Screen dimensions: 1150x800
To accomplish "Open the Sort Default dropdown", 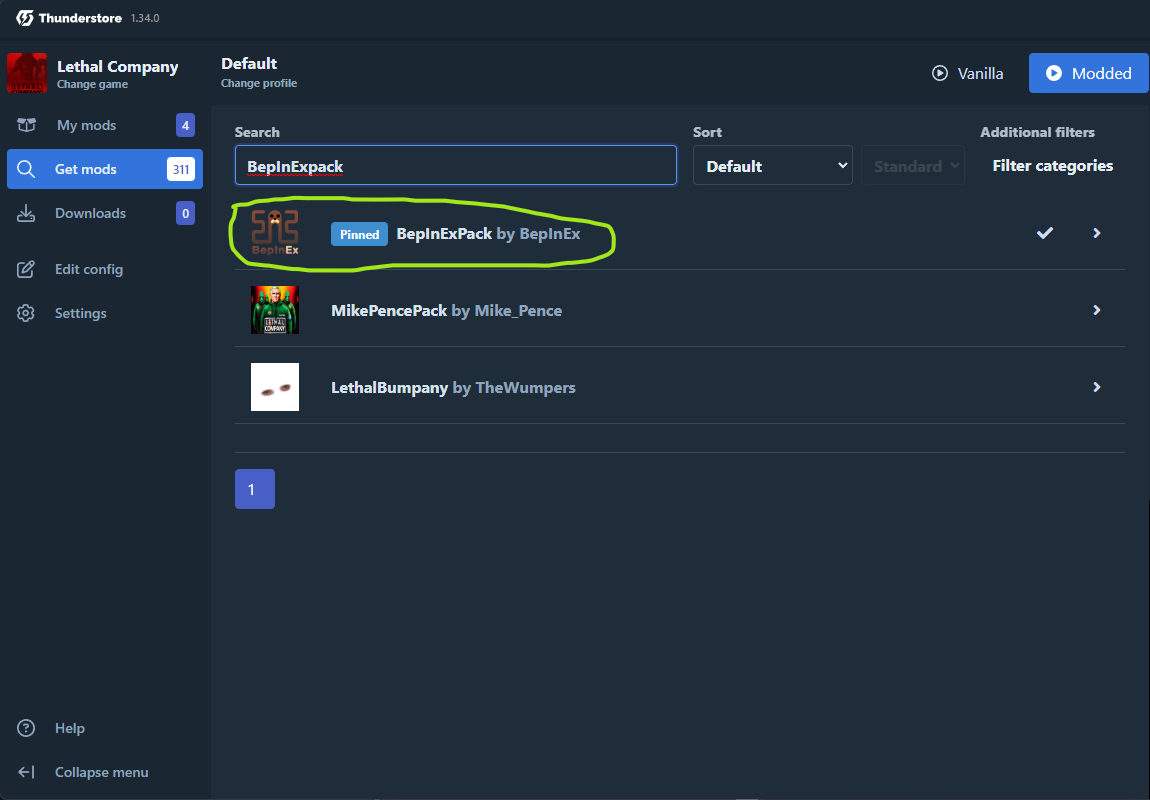I will click(772, 165).
